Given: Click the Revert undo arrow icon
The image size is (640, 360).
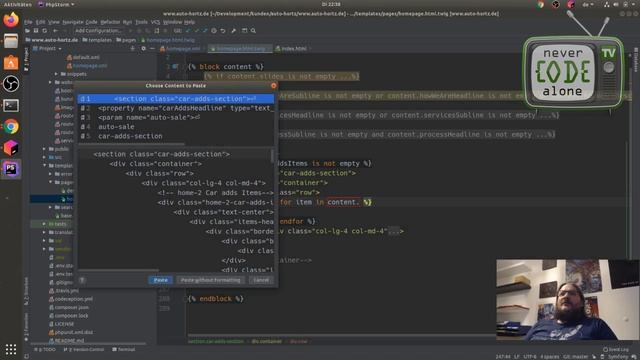Looking at the screenshot, I should (223, 31).
